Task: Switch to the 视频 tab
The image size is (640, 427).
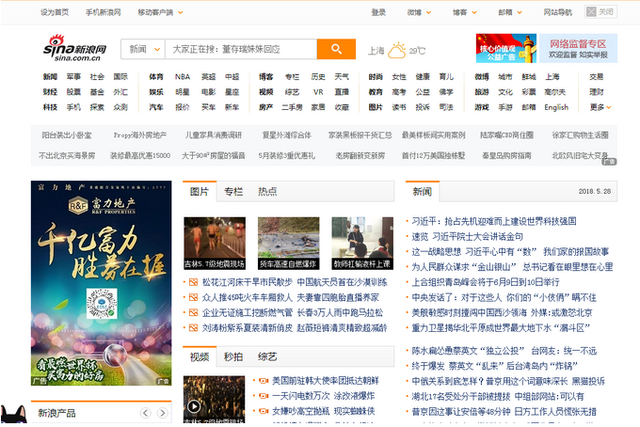Action: (199, 357)
